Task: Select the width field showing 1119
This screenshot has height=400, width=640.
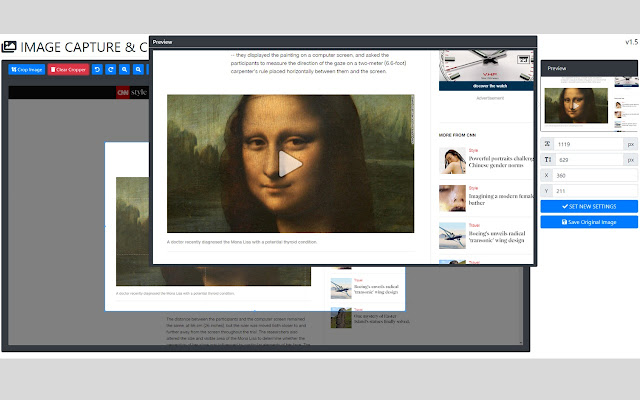Action: 588,144
